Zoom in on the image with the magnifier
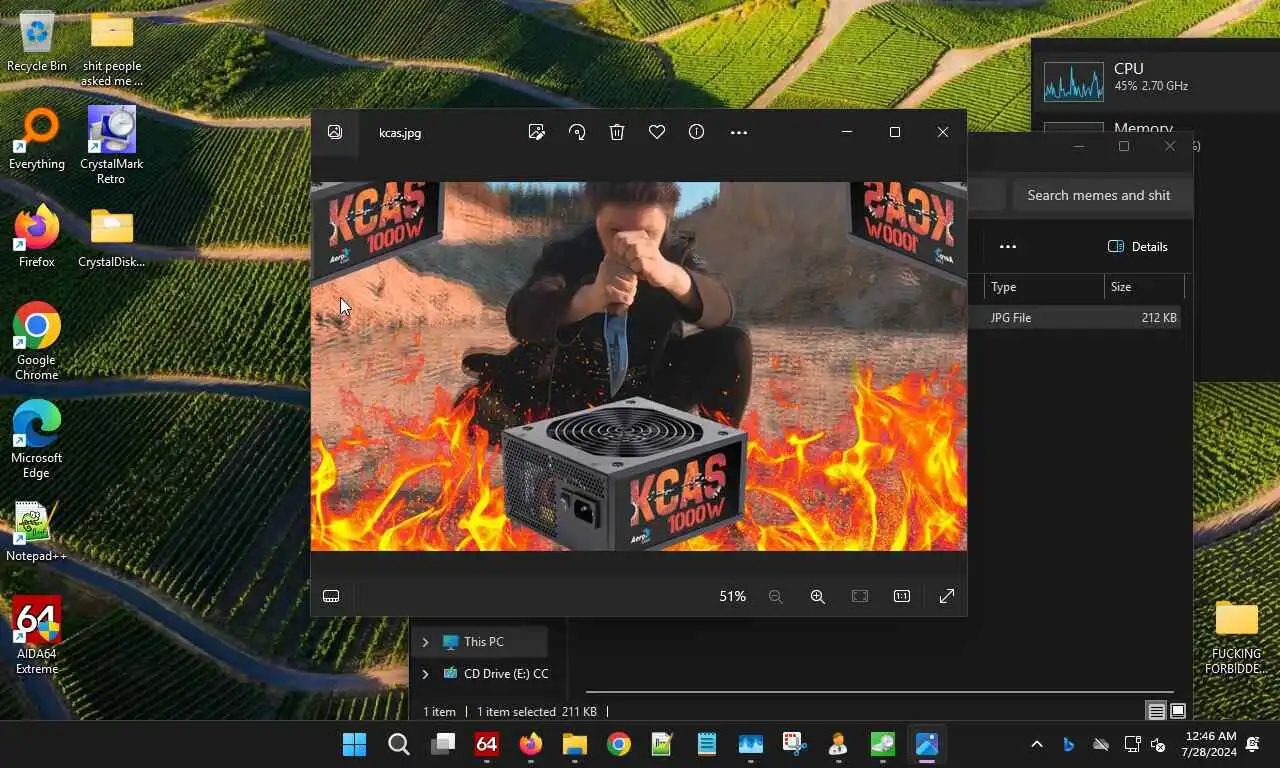 click(817, 596)
